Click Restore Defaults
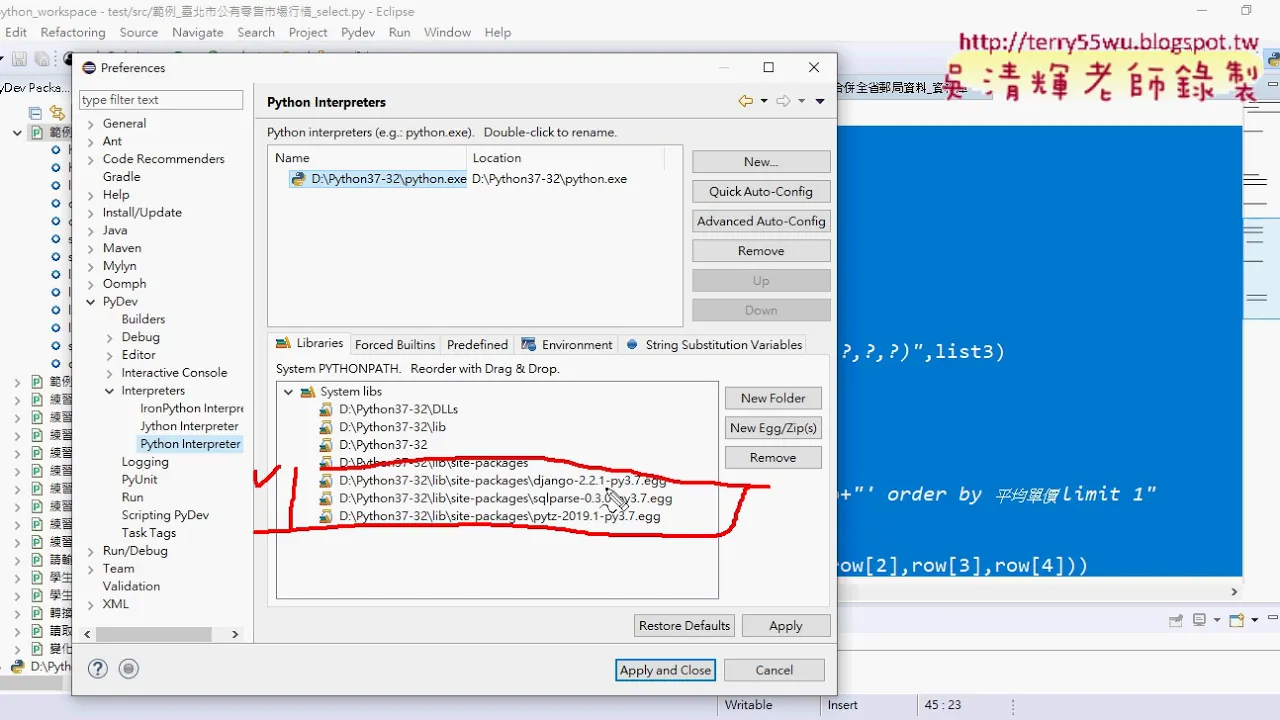Screen dimensions: 1280x720 (685, 626)
